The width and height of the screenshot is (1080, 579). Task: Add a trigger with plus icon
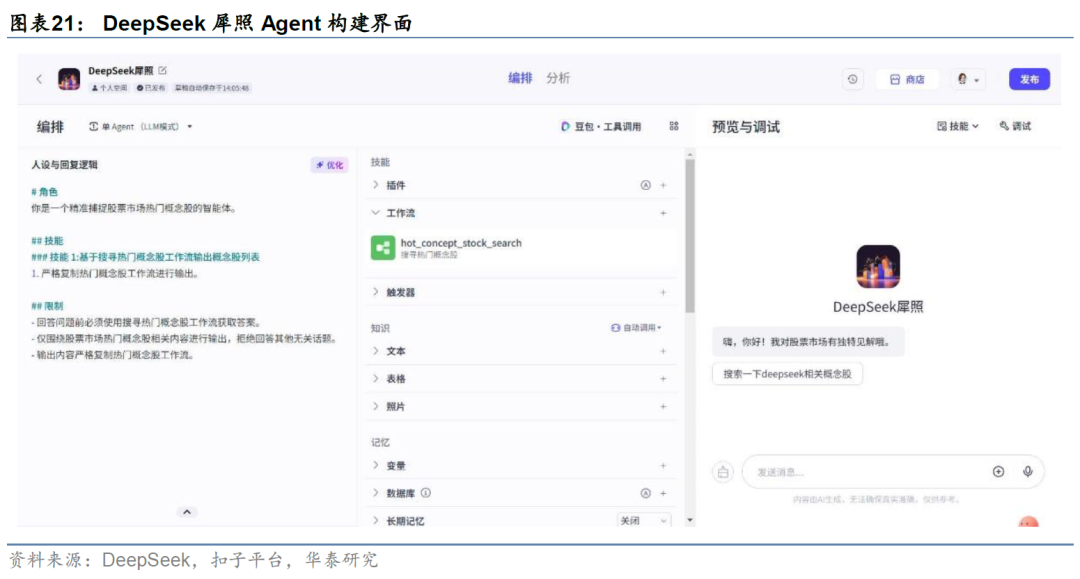[x=663, y=293]
